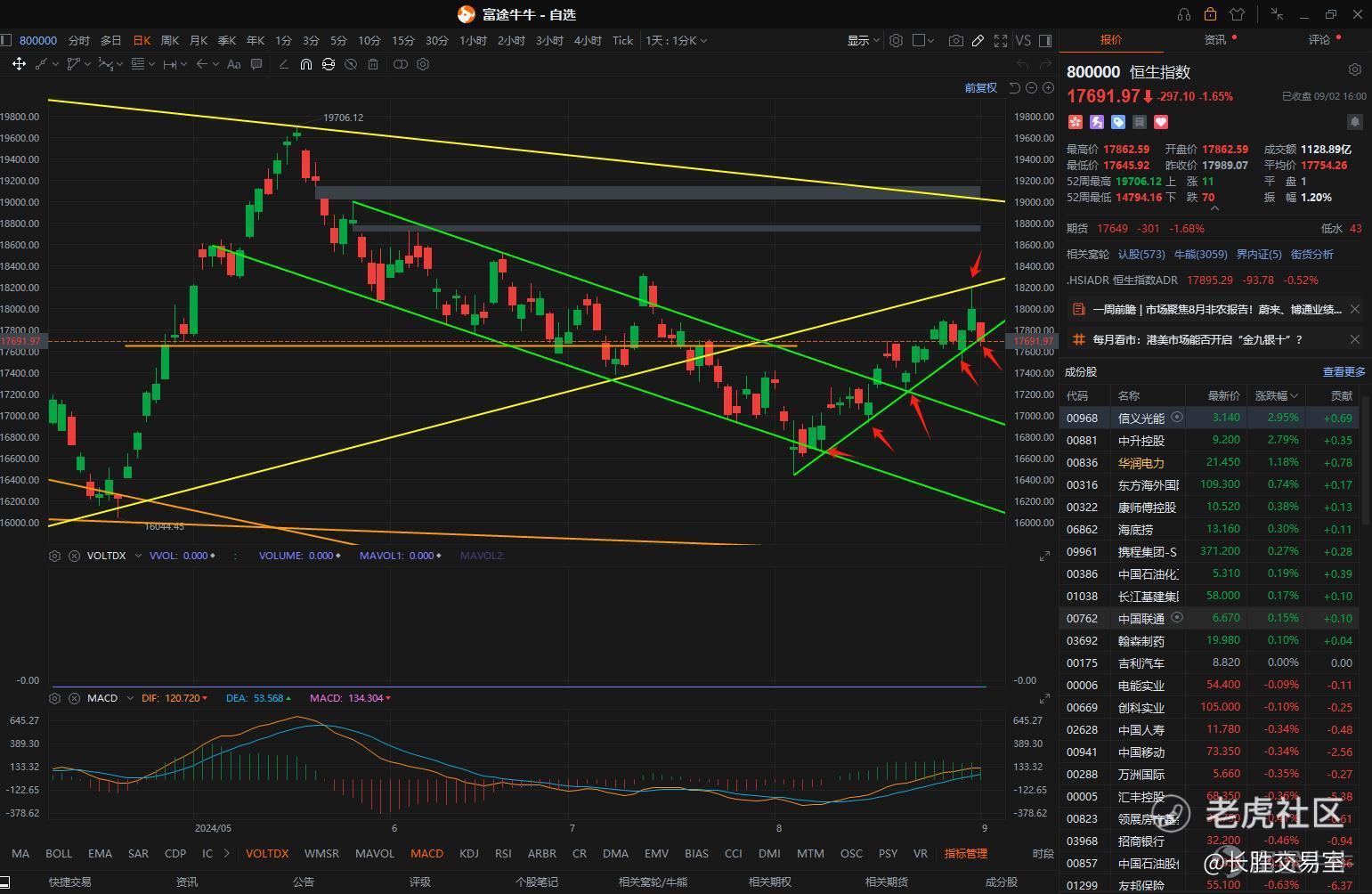
Task: Click the red heart favorite icon
Action: pos(1161,122)
